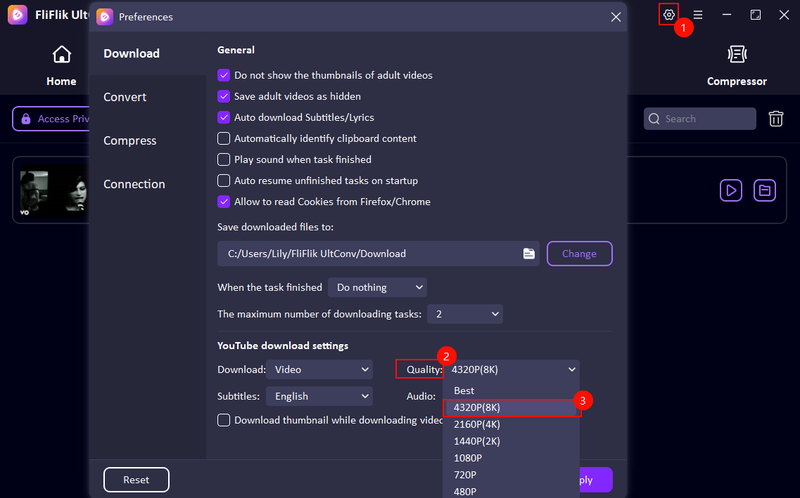Screen dimensions: 800x498
Task: Click the trash delete icon
Action: tap(776, 118)
